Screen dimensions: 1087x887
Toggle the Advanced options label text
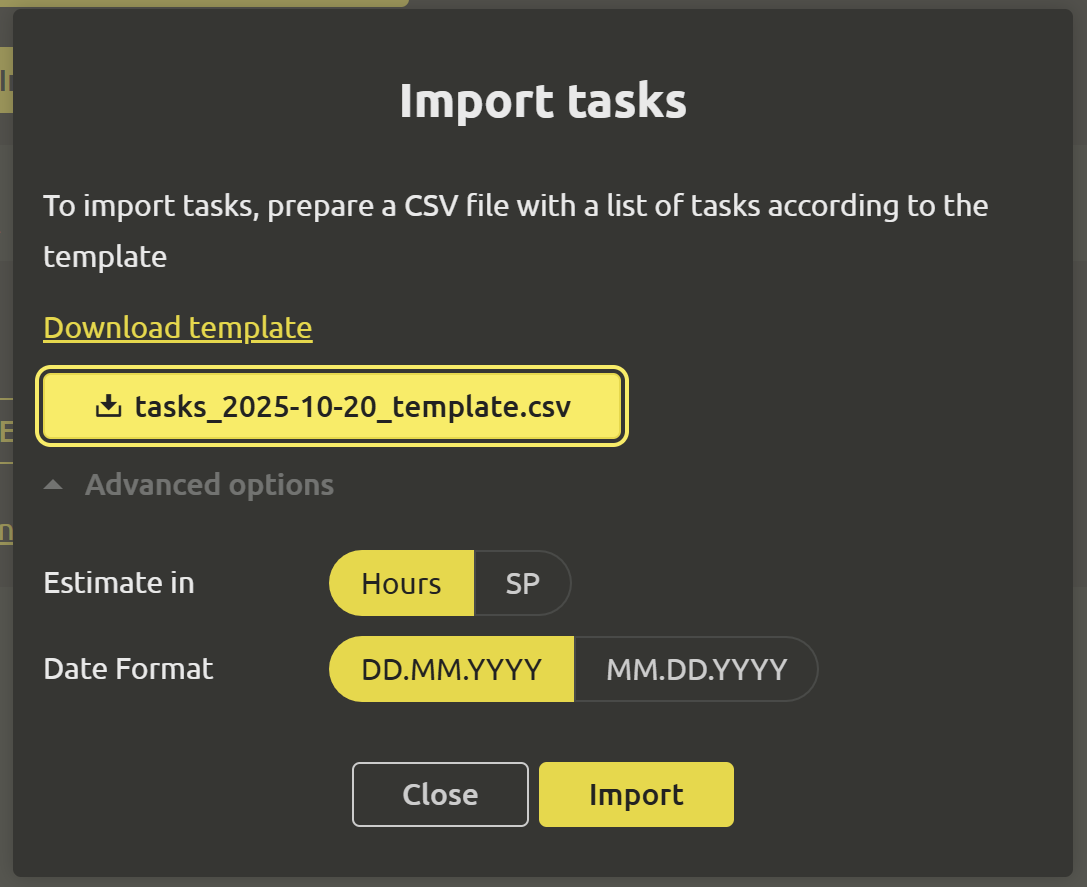(x=209, y=485)
